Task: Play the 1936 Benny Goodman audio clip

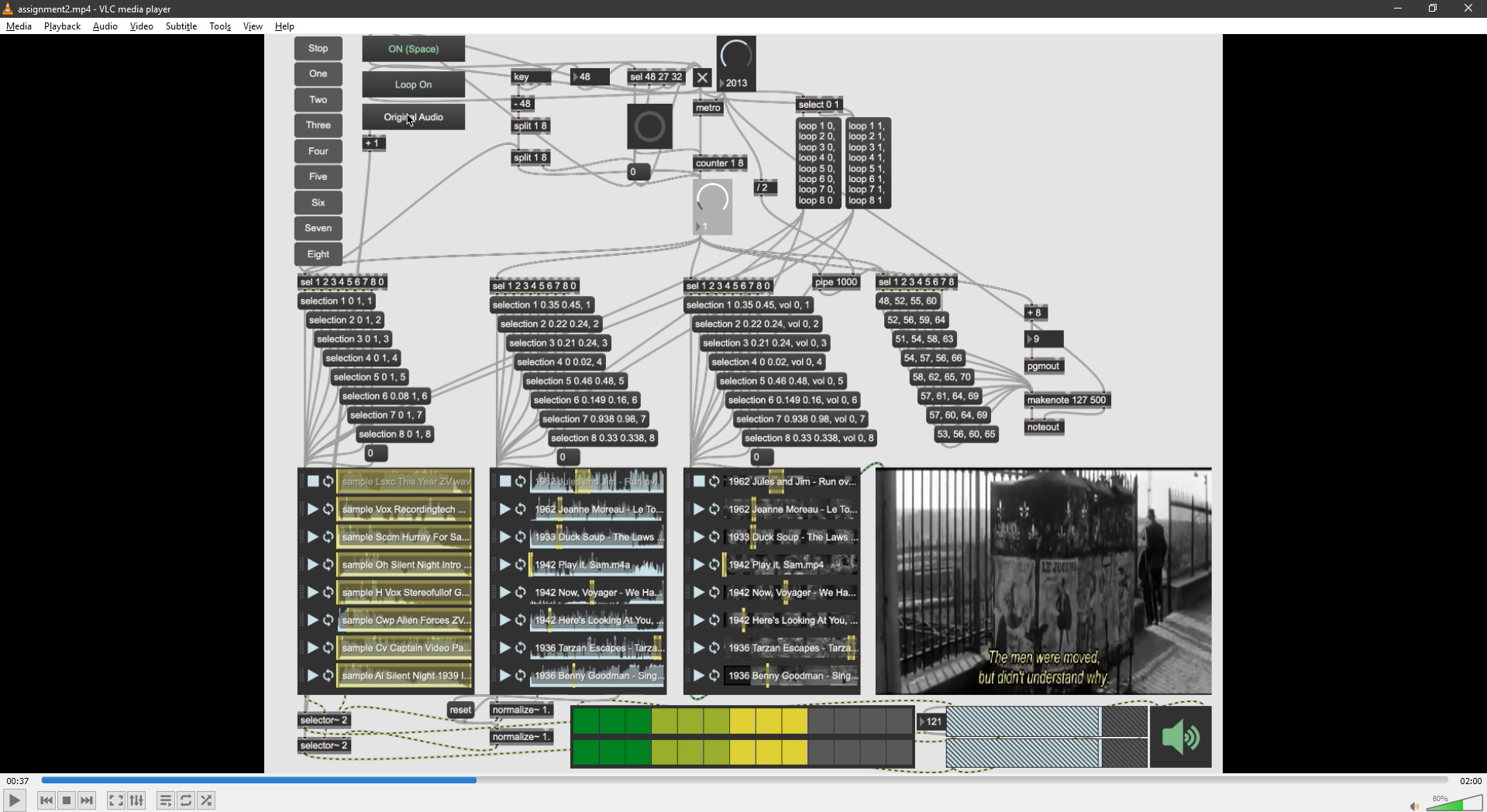Action: coord(504,676)
